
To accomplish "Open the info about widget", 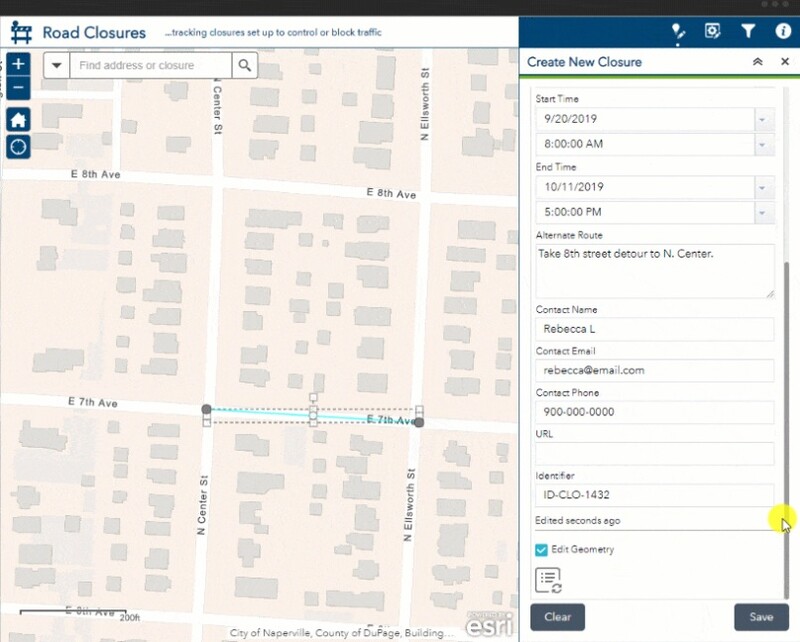I will (783, 31).
